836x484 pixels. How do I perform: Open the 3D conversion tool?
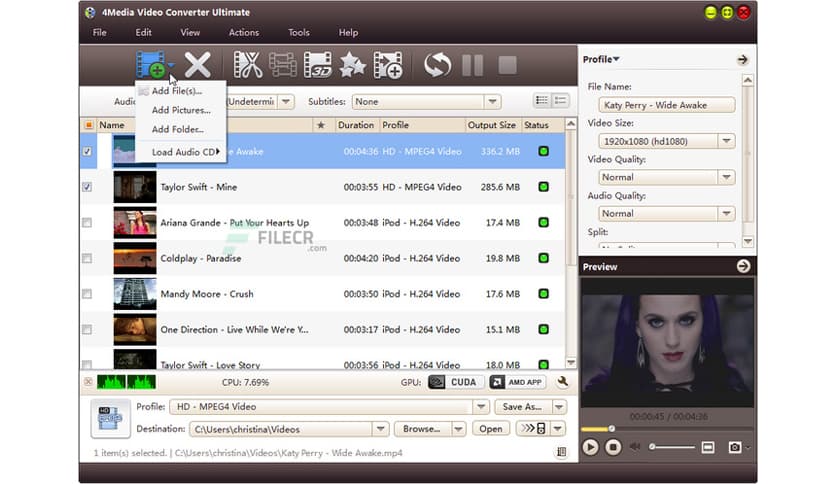pyautogui.click(x=318, y=64)
